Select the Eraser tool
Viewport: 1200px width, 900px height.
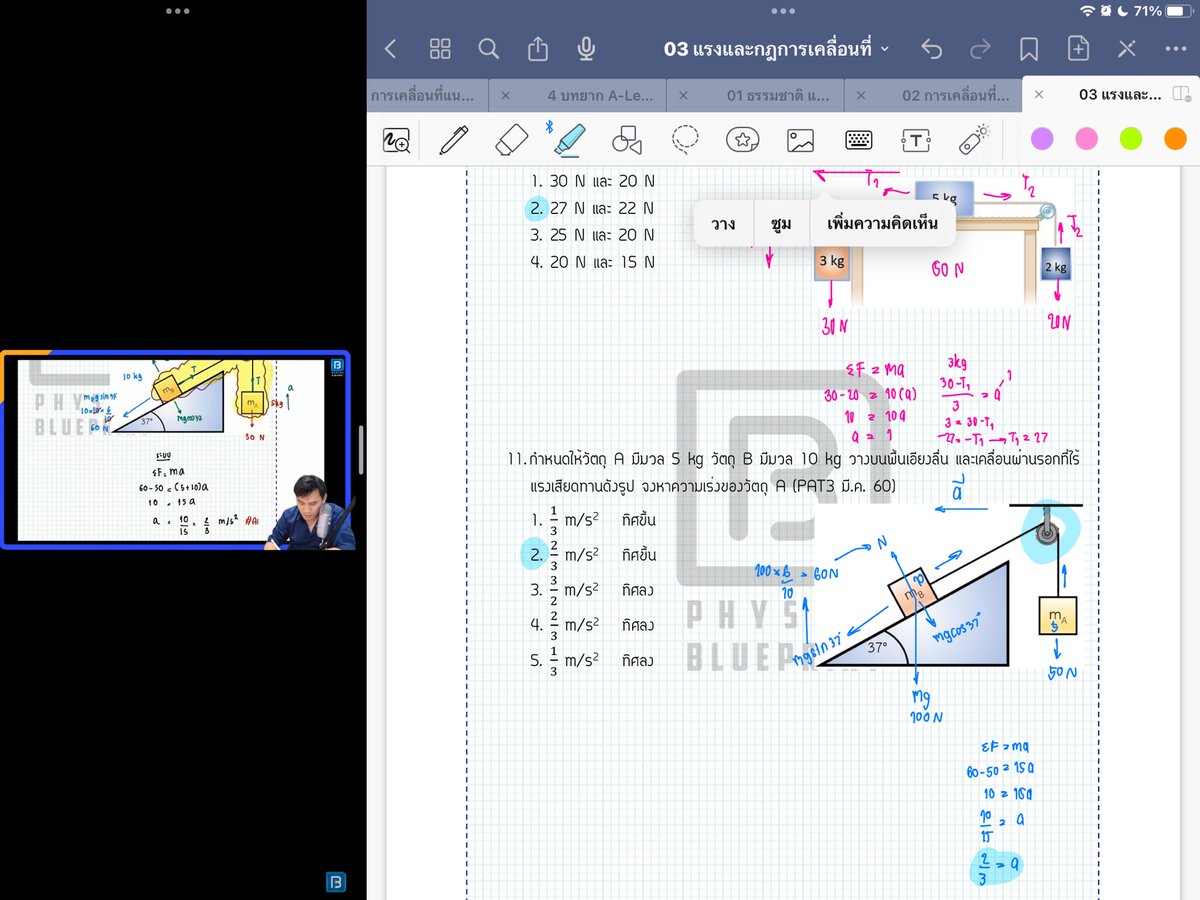(511, 140)
